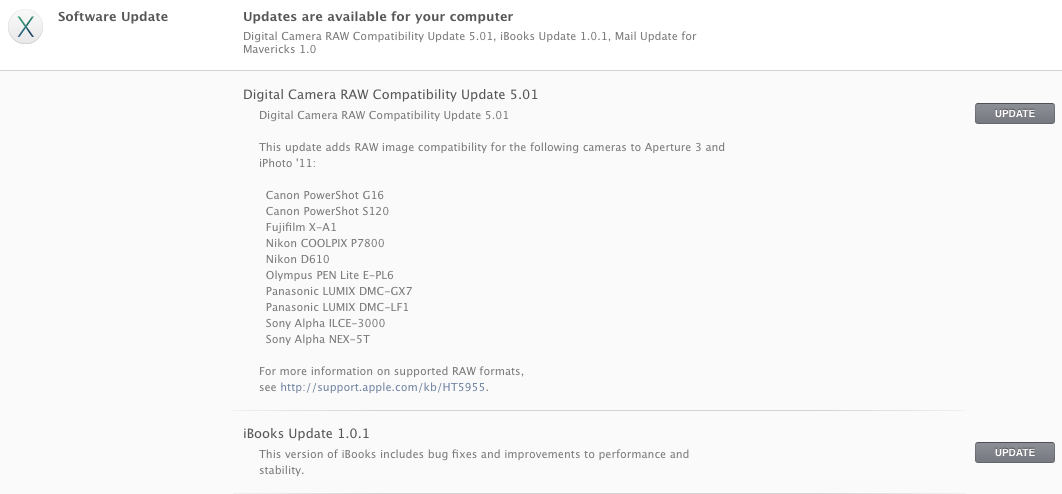This screenshot has width=1062, height=494.
Task: Click the iBooks bug fixes description text
Action: point(474,462)
